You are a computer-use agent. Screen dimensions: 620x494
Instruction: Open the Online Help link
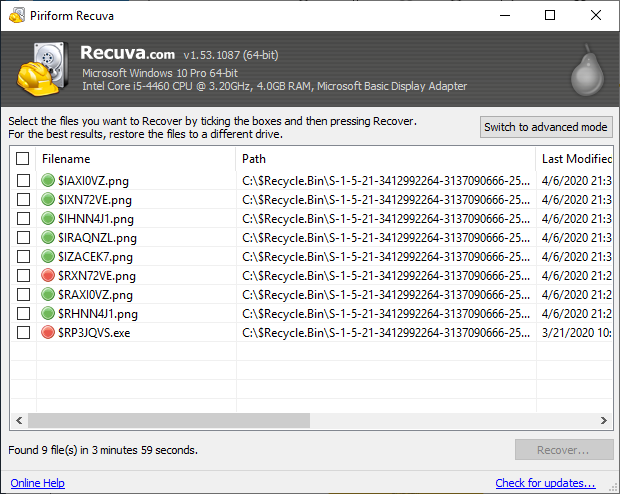(38, 483)
